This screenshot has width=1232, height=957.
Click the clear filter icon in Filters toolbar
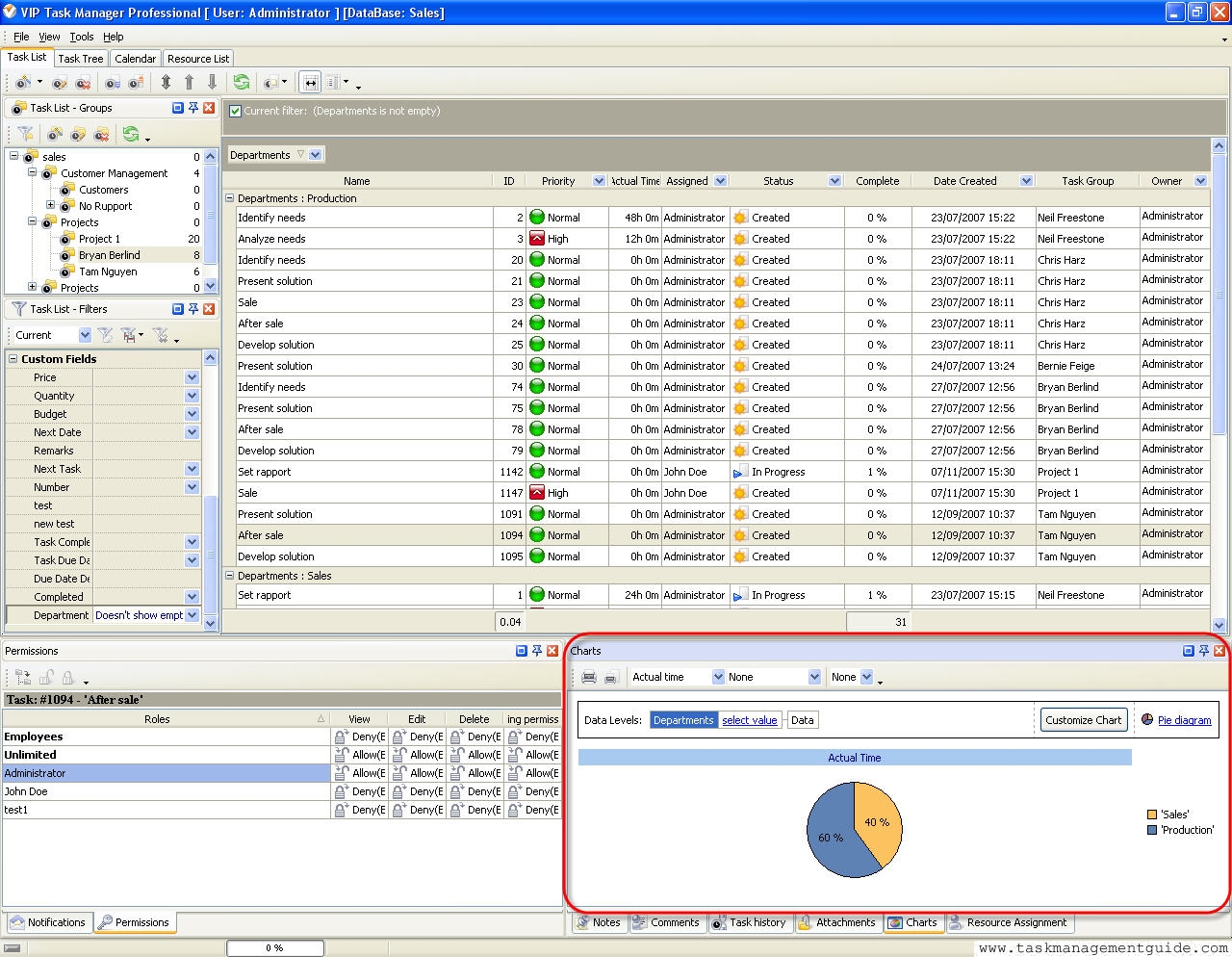pos(161,335)
